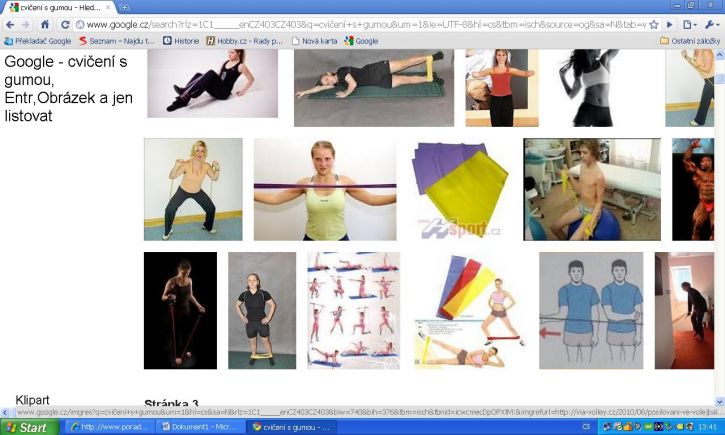Screen dimensions: 725x435
Task: Open illustration of two men in blue shirts
Action: 591,310
